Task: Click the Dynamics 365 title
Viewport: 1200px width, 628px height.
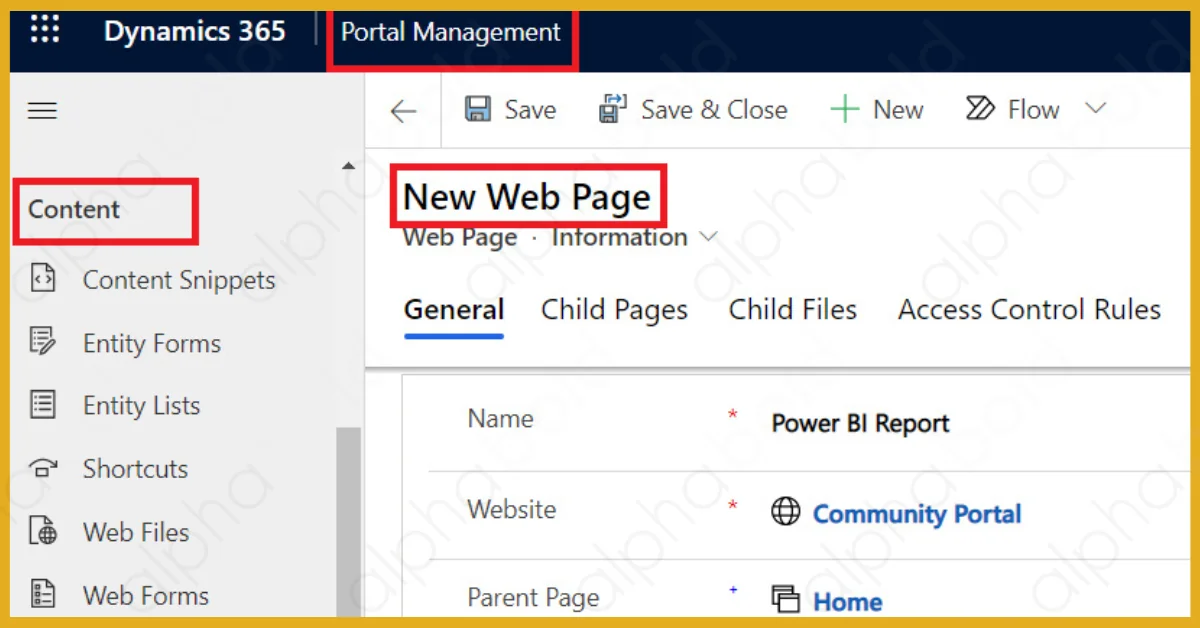Action: (x=195, y=31)
